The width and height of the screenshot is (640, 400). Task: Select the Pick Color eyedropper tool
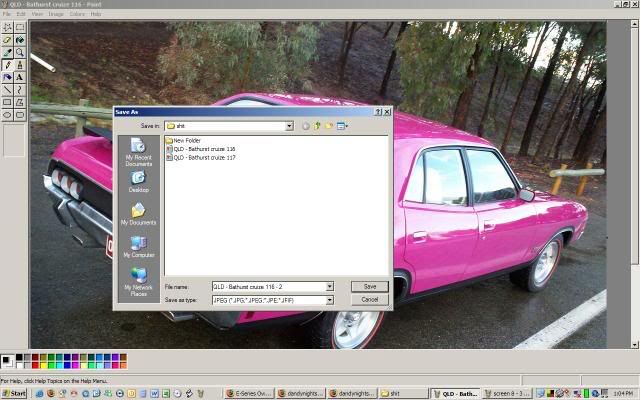pyautogui.click(x=7, y=52)
